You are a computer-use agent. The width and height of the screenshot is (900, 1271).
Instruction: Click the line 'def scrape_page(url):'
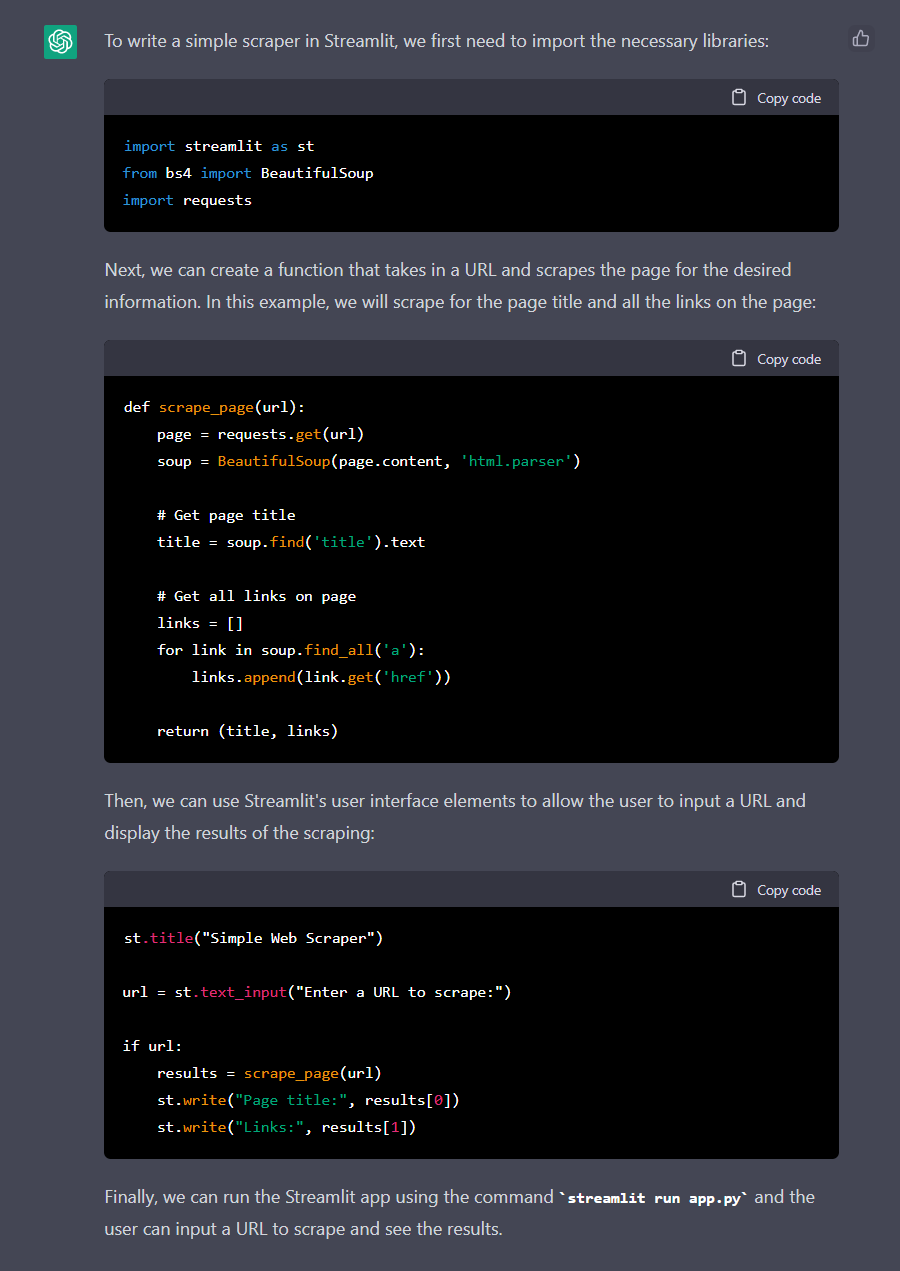pos(214,407)
